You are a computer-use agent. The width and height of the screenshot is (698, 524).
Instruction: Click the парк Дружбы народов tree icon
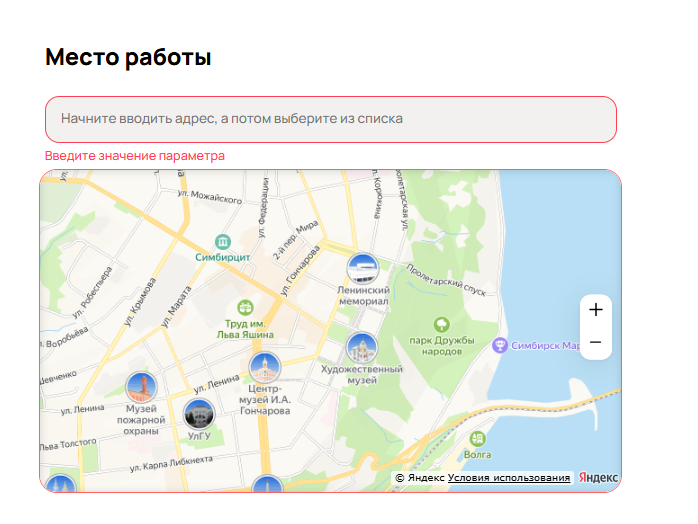pos(442,324)
